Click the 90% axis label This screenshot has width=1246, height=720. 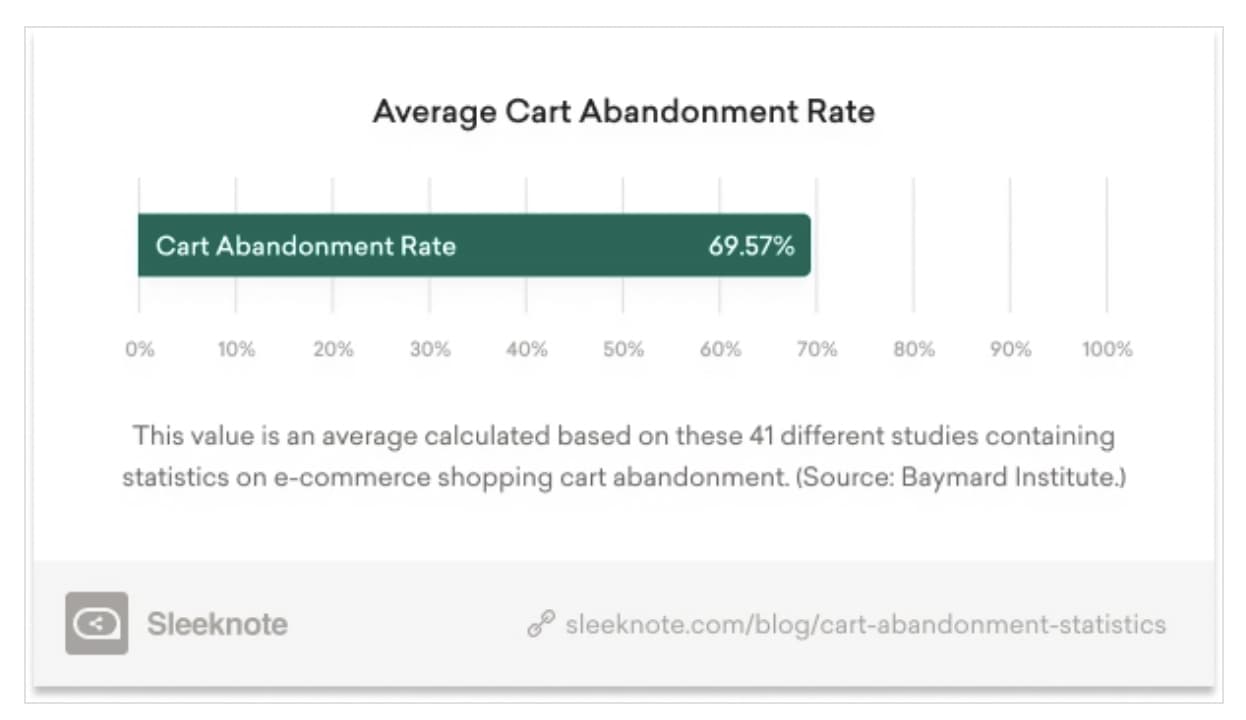point(1010,350)
